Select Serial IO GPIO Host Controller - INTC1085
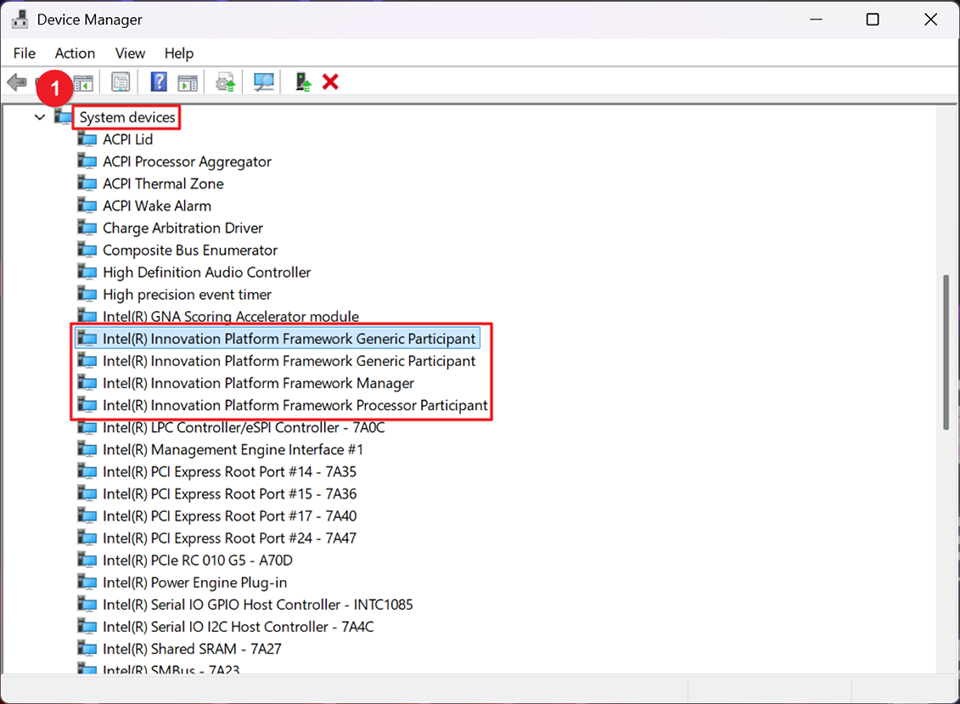Screen dimensions: 960x704 pos(258,604)
